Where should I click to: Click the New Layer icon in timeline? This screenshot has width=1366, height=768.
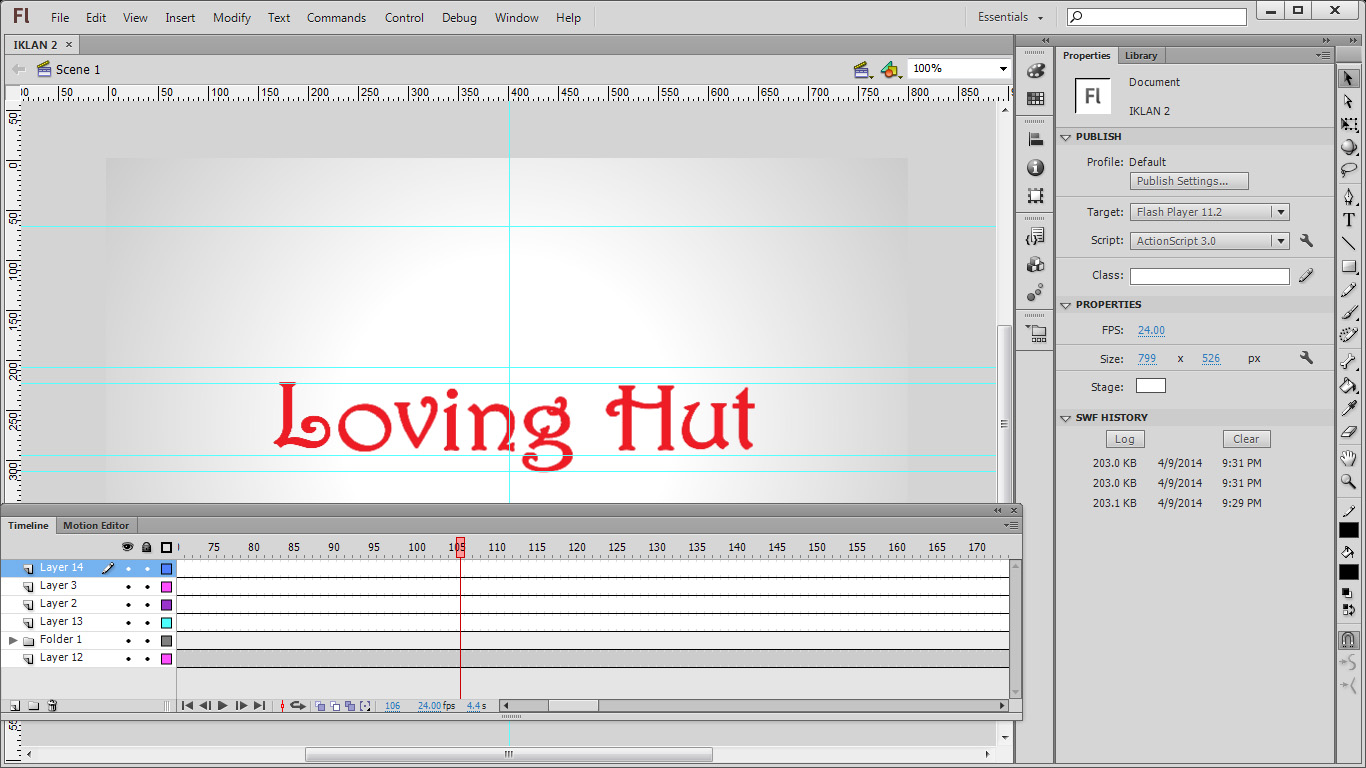pos(15,706)
